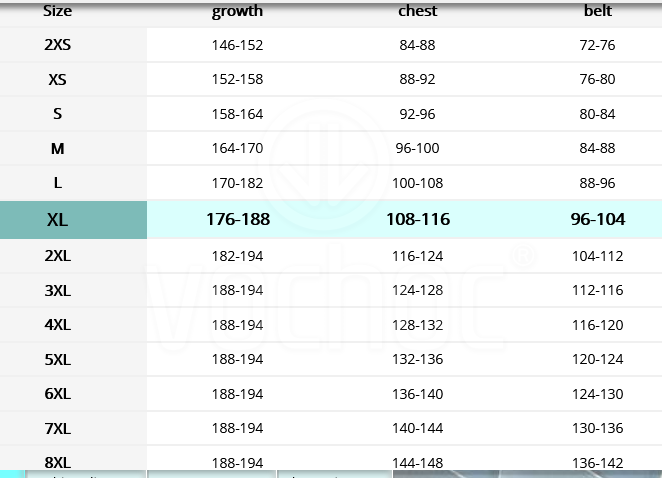Viewport: 662px width, 478px height.
Task: Click the XL chest value 108-116
Action: coord(418,219)
